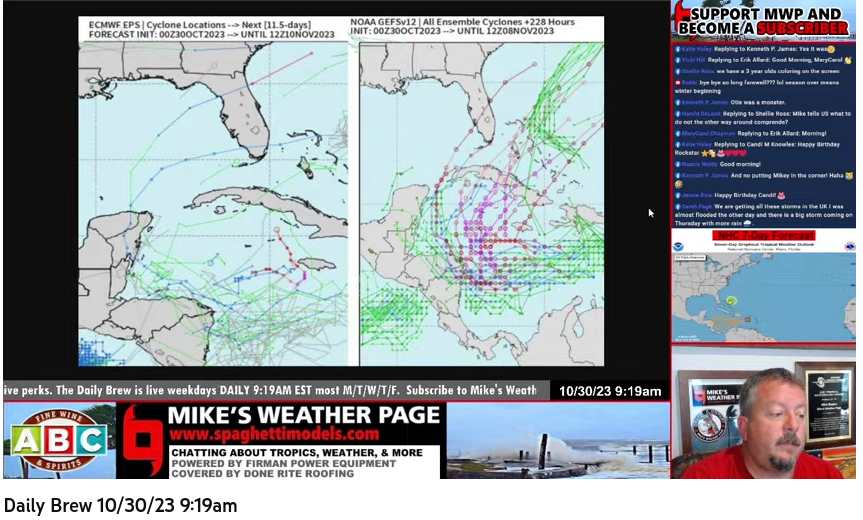This screenshot has width=863, height=520.
Task: Click the Facebook icon beside Nancie Weldy's comment
Action: point(678,164)
